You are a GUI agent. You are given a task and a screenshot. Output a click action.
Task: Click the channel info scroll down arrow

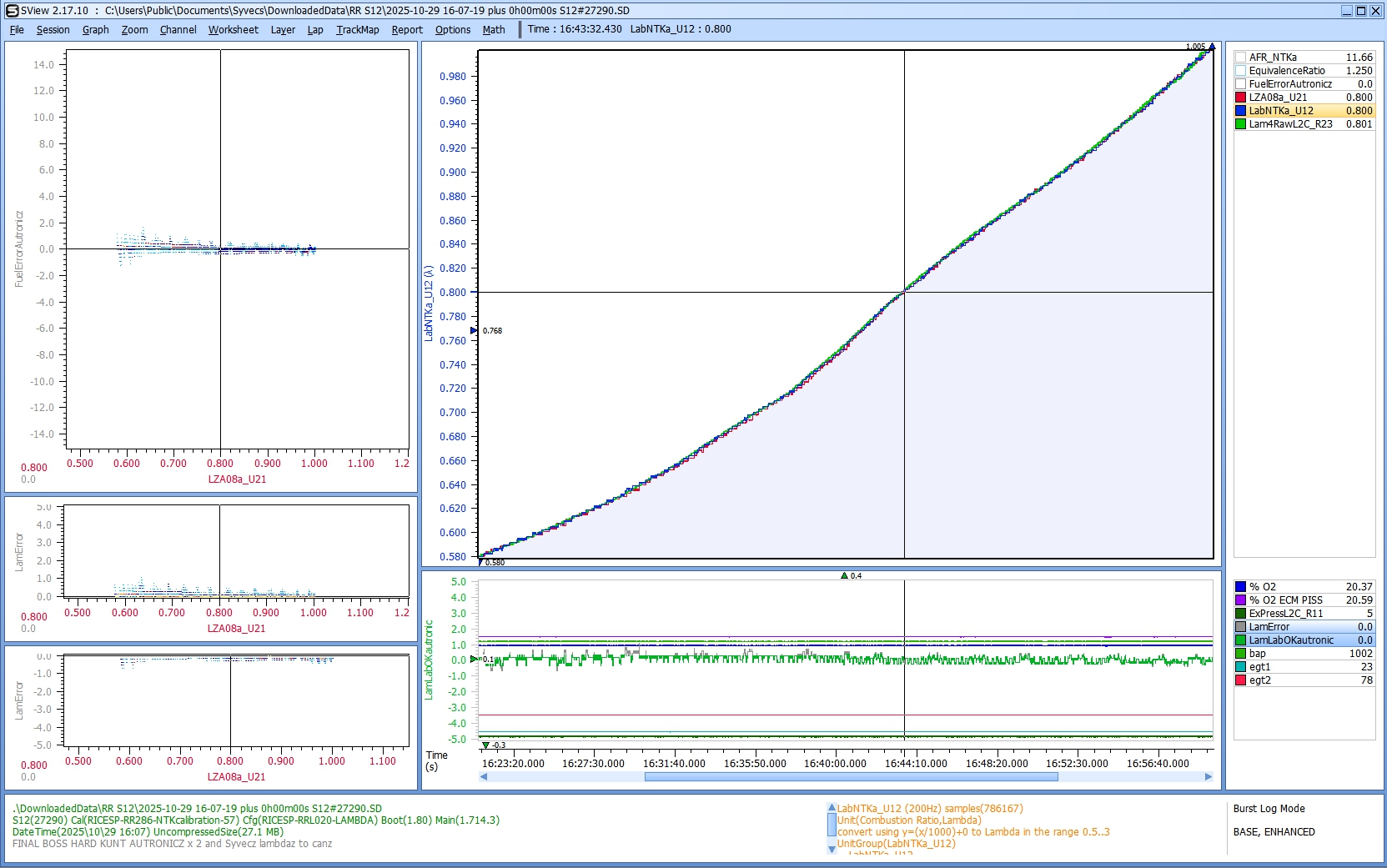pyautogui.click(x=832, y=849)
